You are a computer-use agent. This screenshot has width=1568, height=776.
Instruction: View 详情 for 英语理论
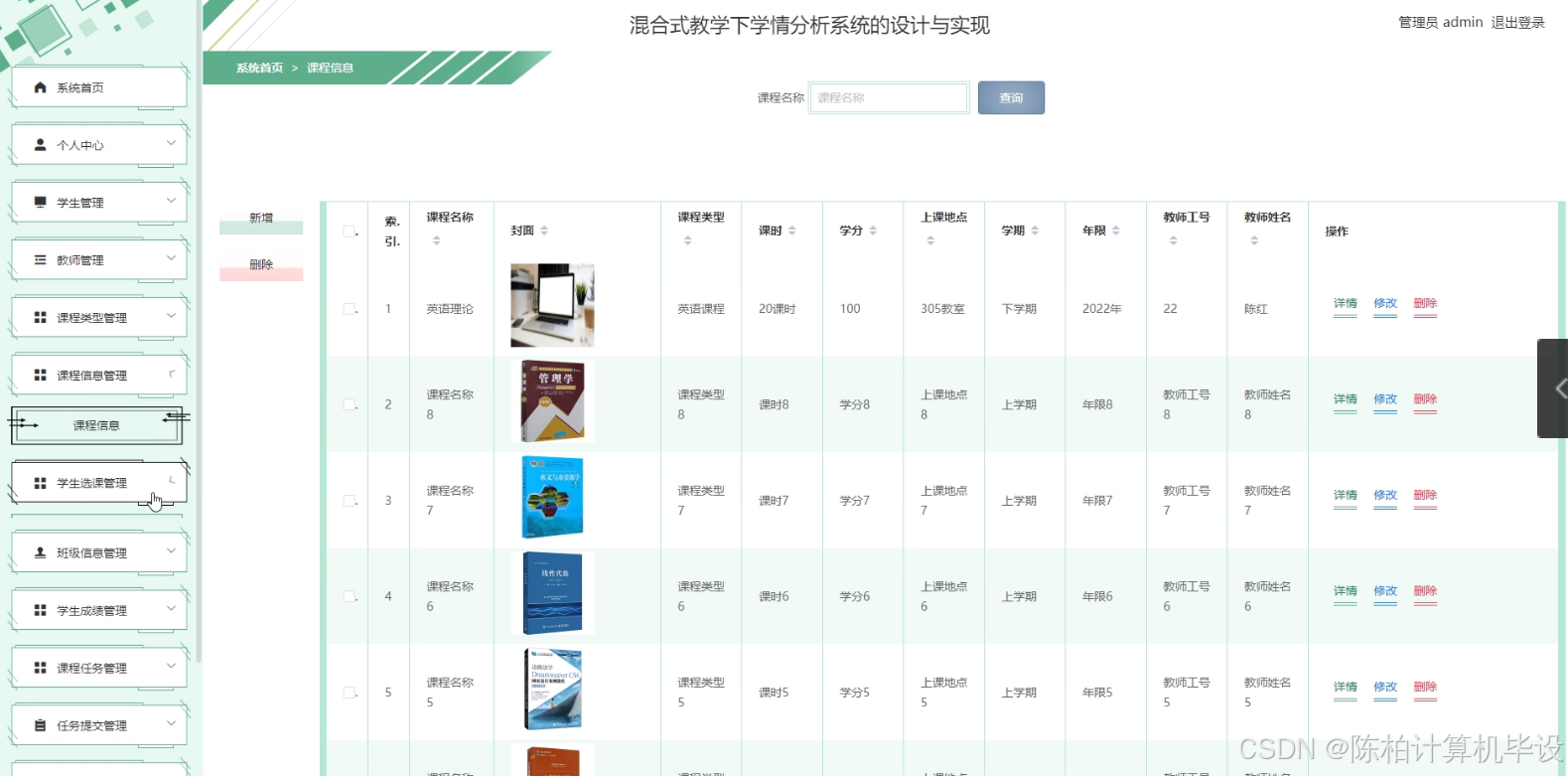1346,304
